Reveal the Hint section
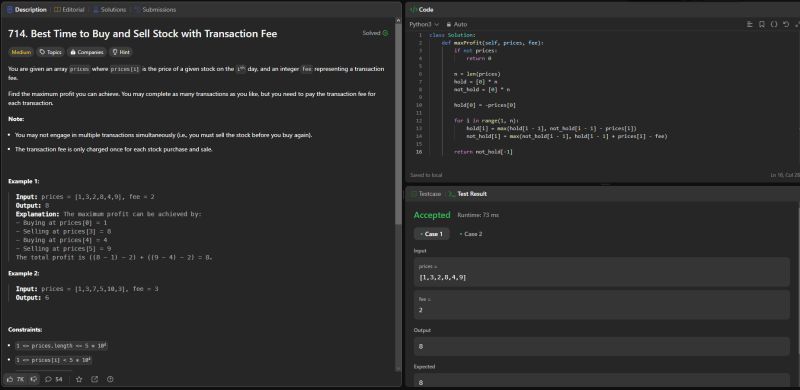The width and height of the screenshot is (800, 390). point(121,52)
